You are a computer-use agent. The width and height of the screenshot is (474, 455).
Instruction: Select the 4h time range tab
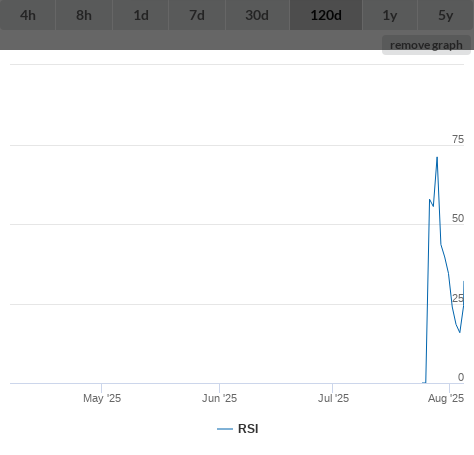28,15
